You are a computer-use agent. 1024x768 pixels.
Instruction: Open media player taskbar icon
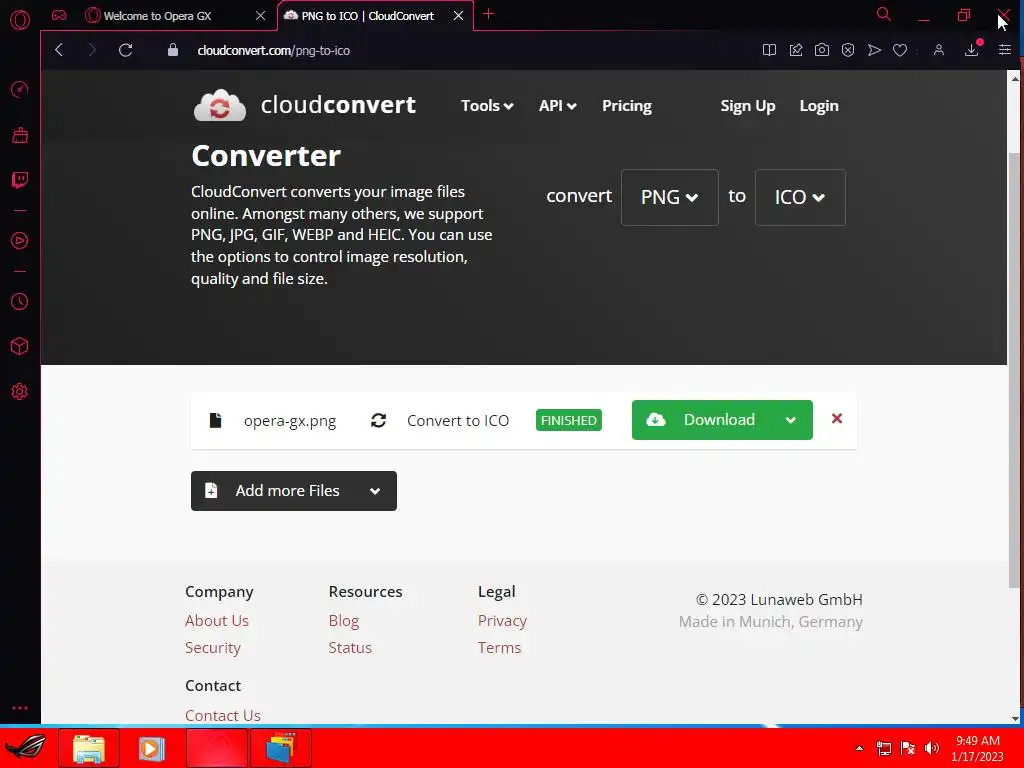coord(152,748)
